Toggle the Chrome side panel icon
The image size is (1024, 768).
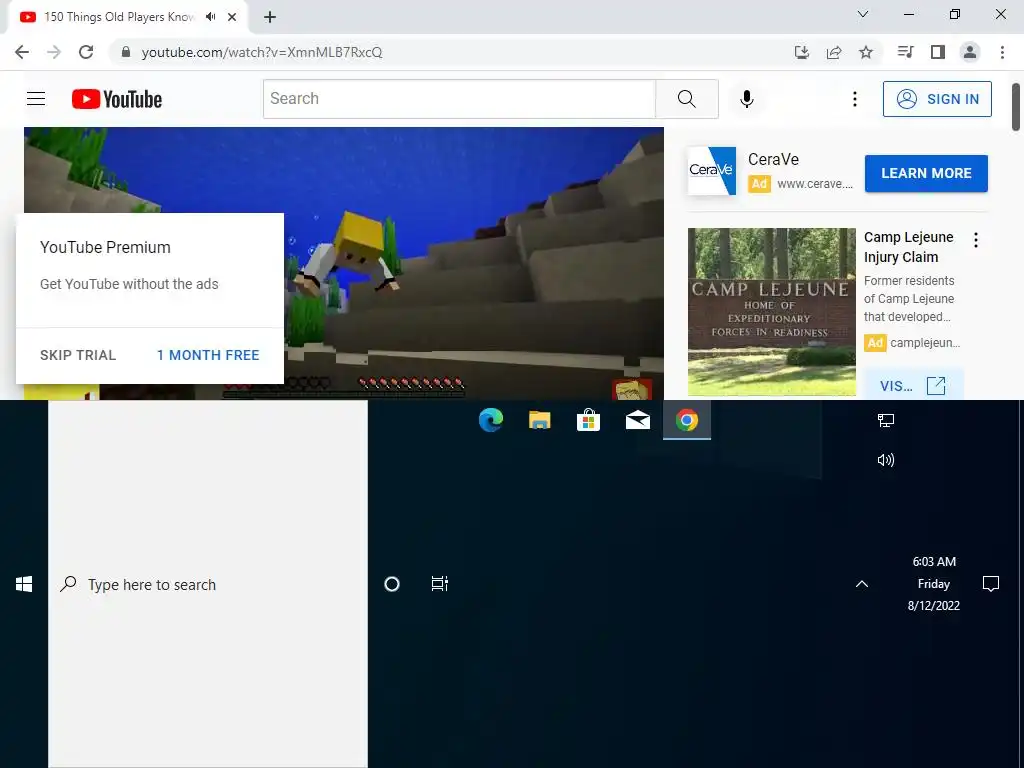coord(938,52)
